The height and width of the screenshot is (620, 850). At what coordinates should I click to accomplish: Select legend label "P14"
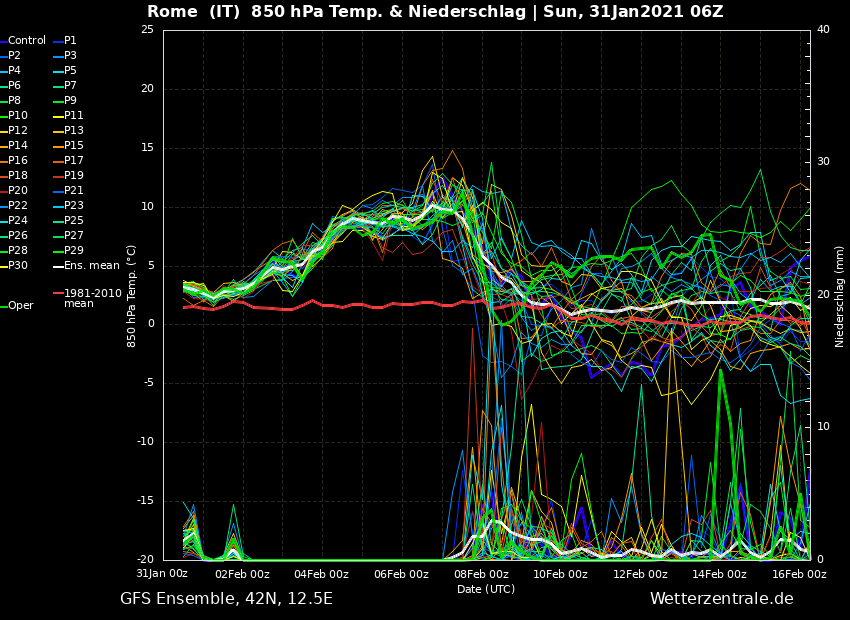tap(17, 145)
